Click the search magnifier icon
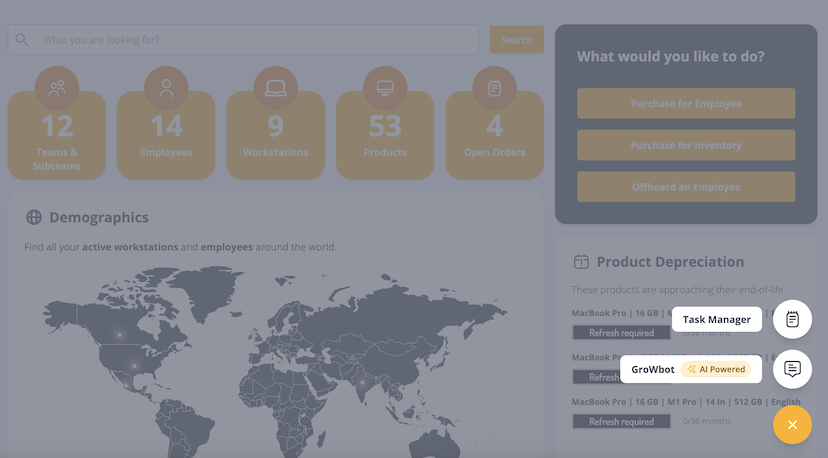The width and height of the screenshot is (828, 458). pos(22,40)
